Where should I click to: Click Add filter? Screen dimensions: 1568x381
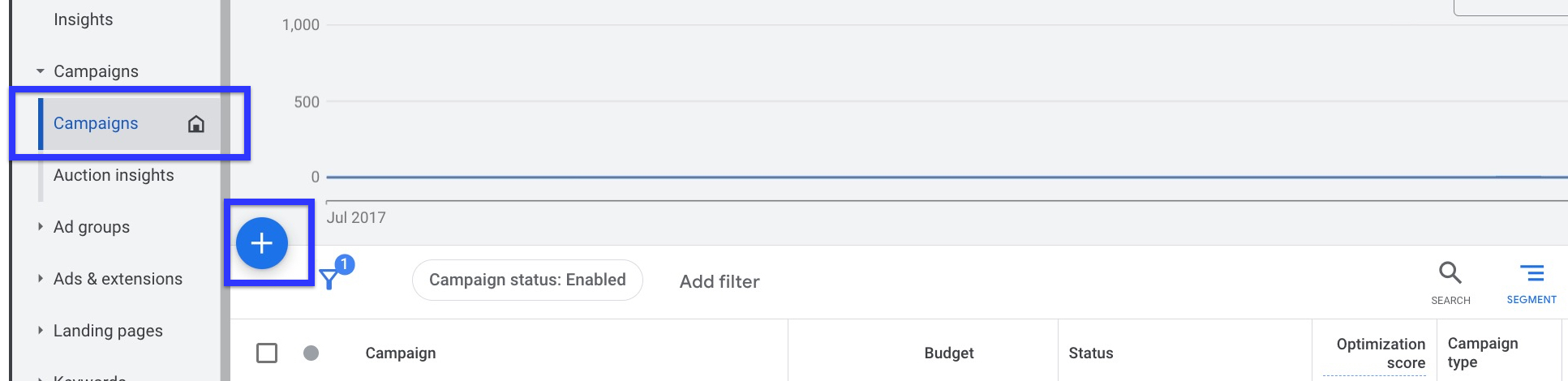(720, 281)
